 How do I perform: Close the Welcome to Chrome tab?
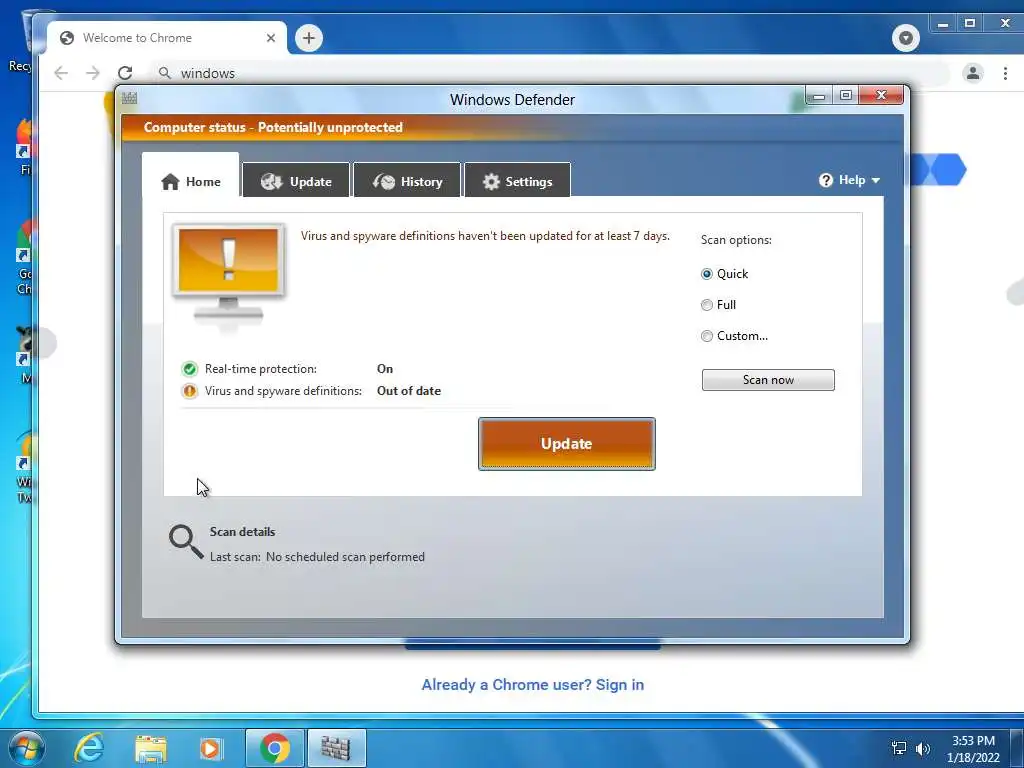pyautogui.click(x=270, y=38)
